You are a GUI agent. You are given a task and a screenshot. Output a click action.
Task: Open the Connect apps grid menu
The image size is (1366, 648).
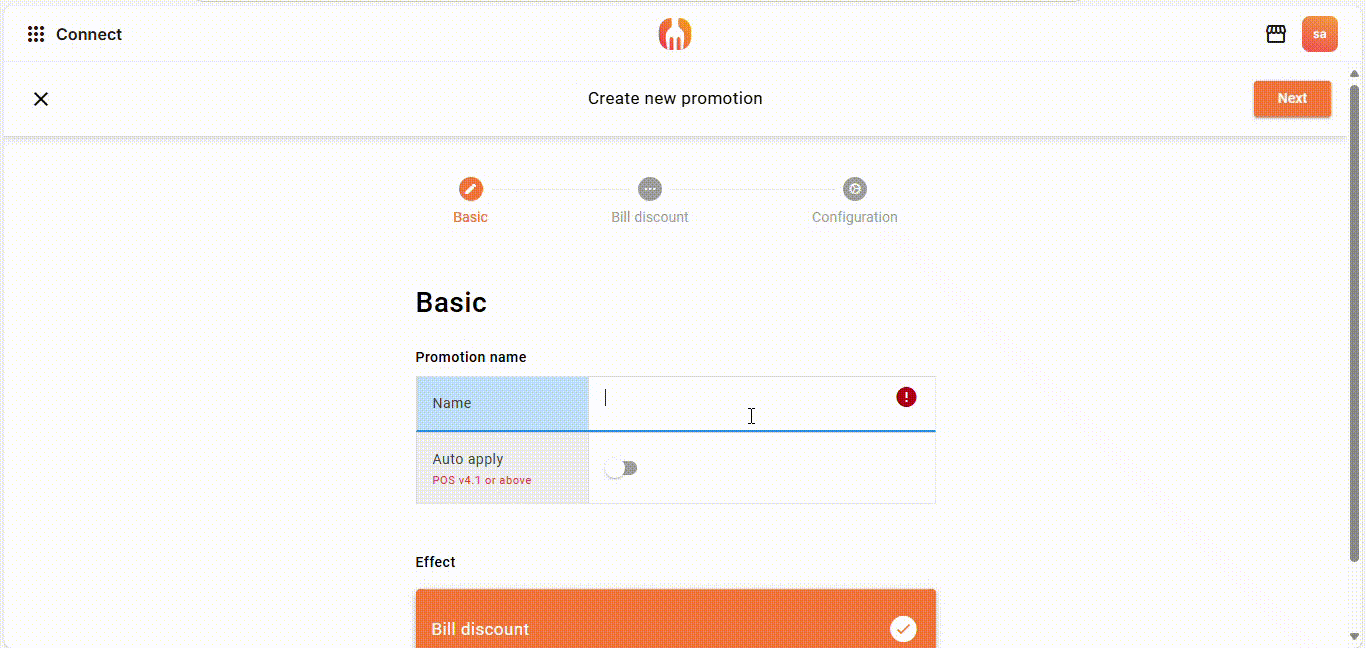click(x=36, y=34)
